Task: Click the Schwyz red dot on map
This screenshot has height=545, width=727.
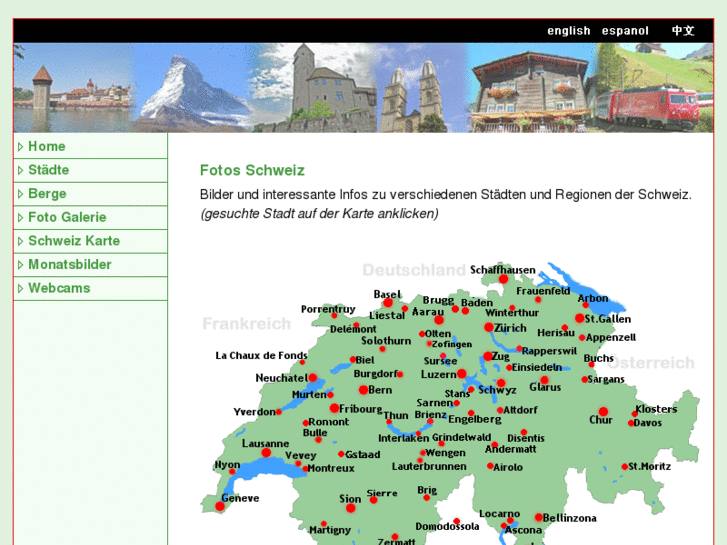Action: [x=501, y=383]
